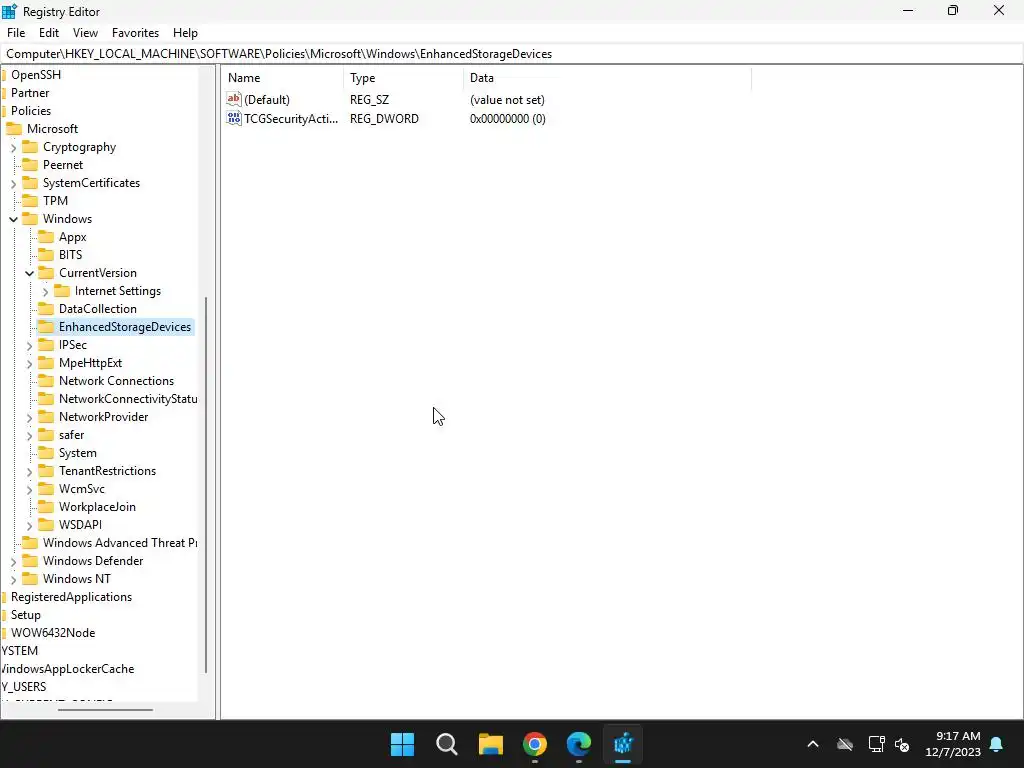1024x768 pixels.
Task: Select the RegisteredApplications key
Action: tap(71, 597)
